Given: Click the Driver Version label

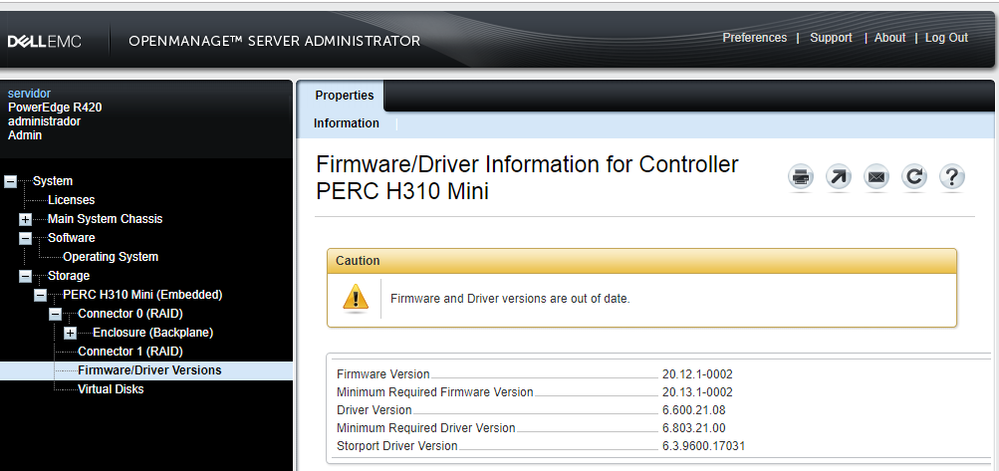Looking at the screenshot, I should click(x=374, y=410).
